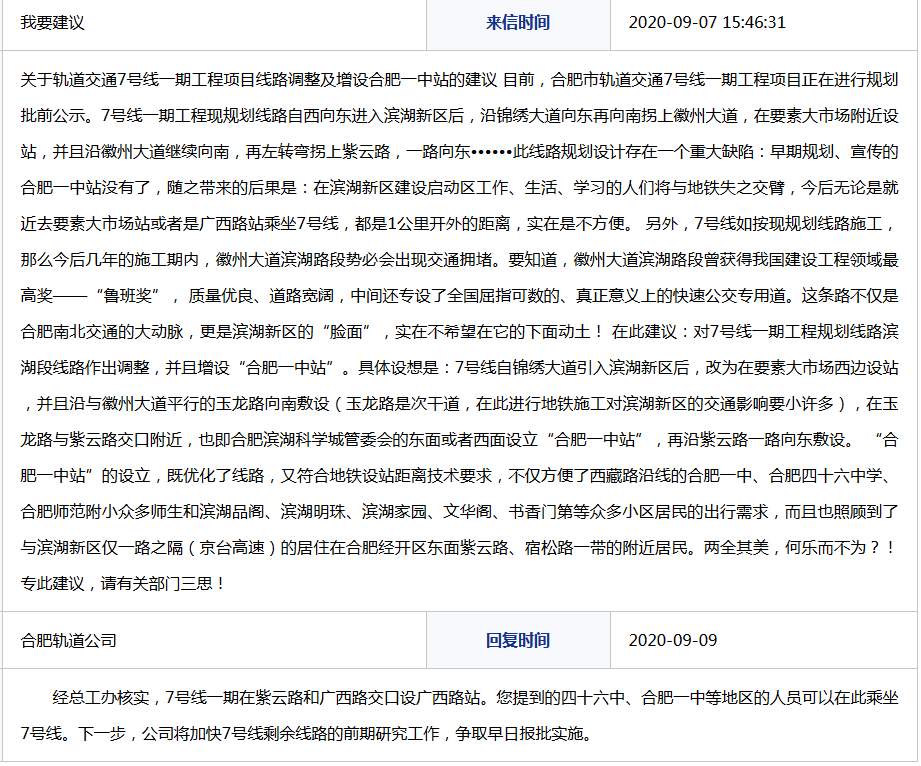Click the closing line '专此建议，请有关部门三思！'

123,584
